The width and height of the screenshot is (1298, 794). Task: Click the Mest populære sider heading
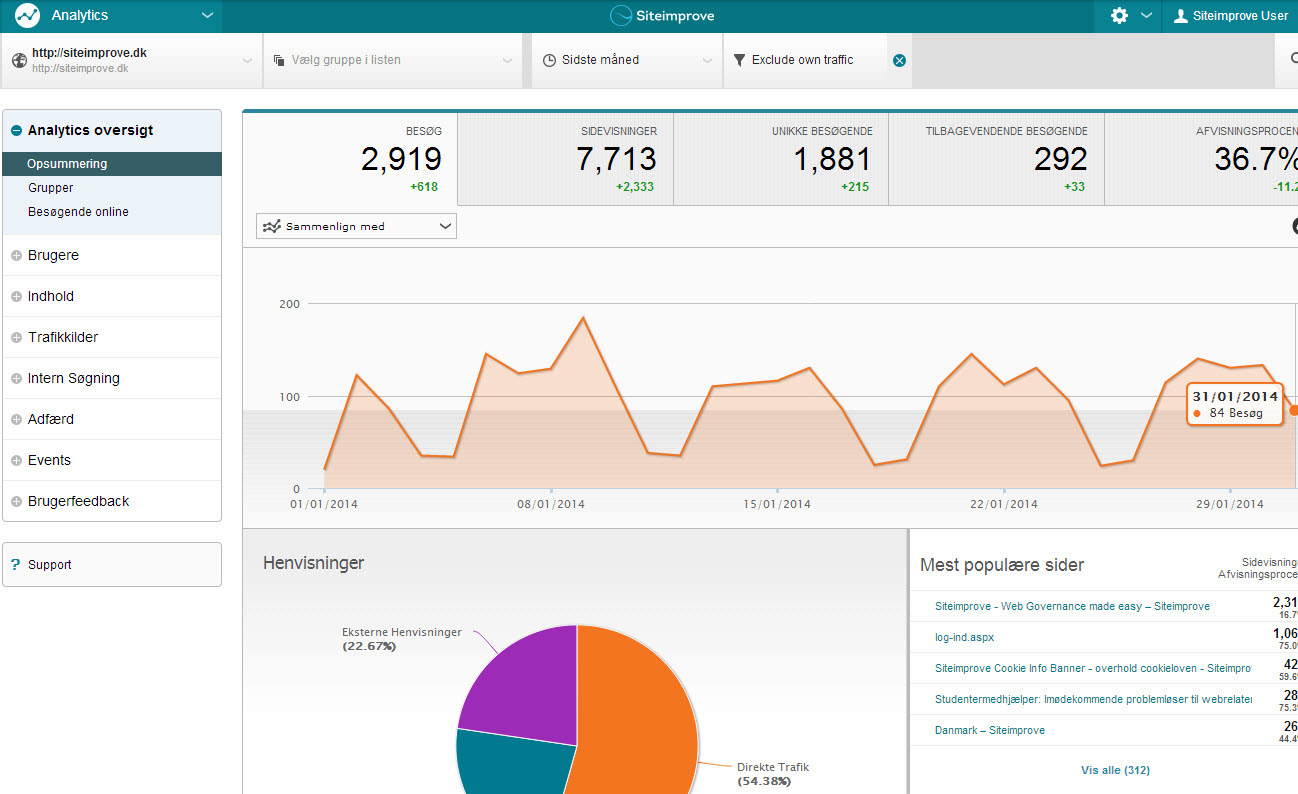(x=1002, y=565)
